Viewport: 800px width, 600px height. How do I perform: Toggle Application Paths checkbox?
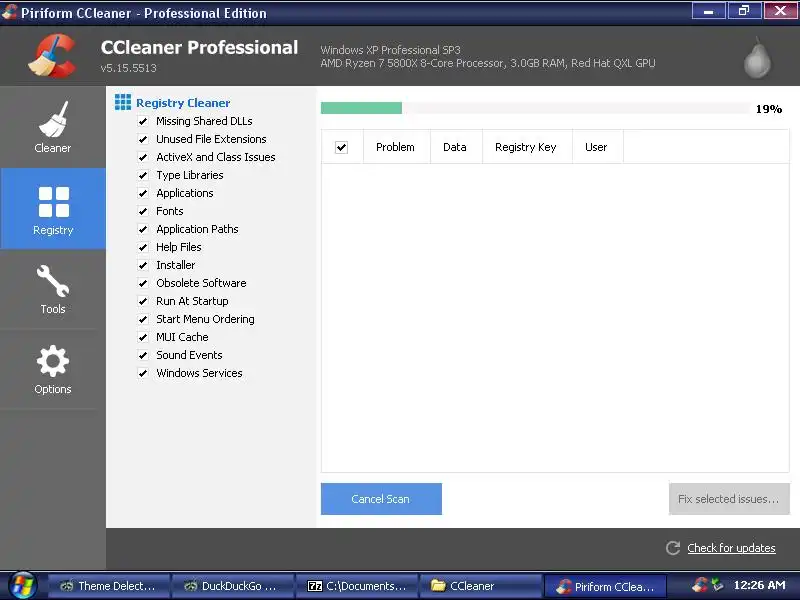tap(143, 229)
